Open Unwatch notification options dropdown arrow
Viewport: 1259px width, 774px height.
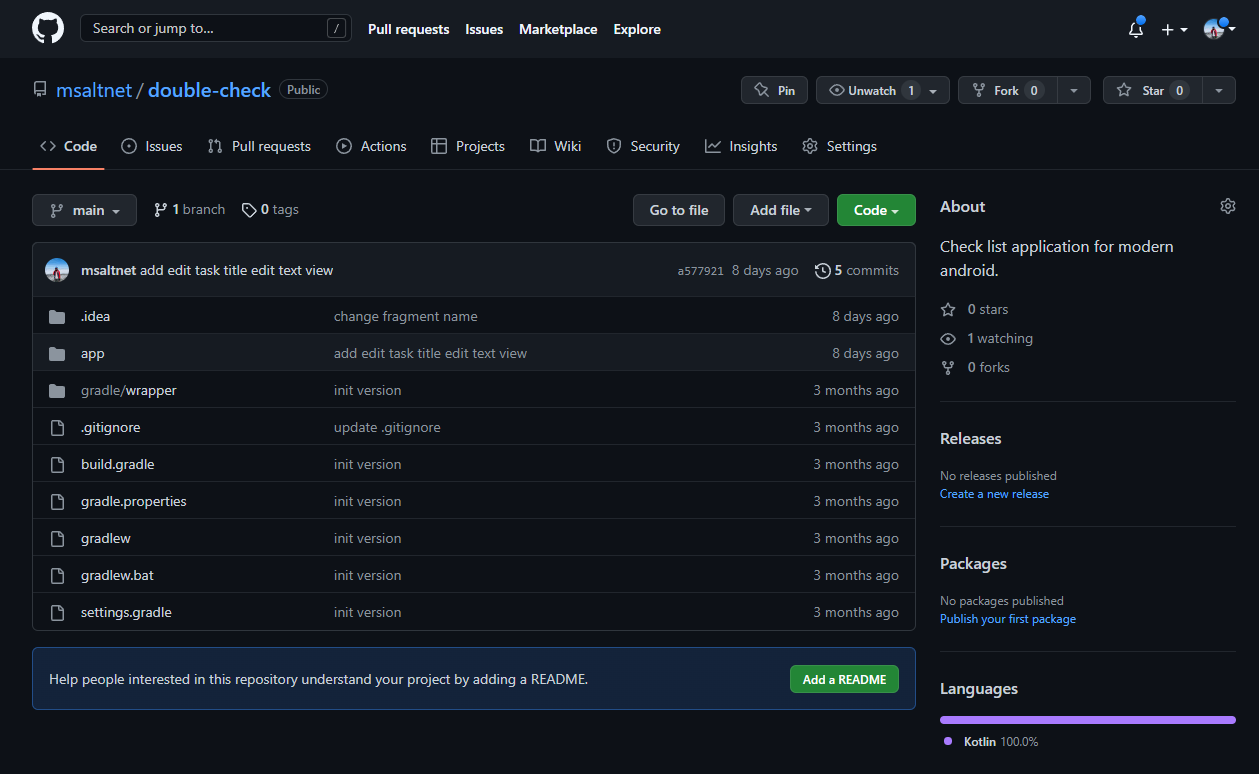click(x=933, y=90)
